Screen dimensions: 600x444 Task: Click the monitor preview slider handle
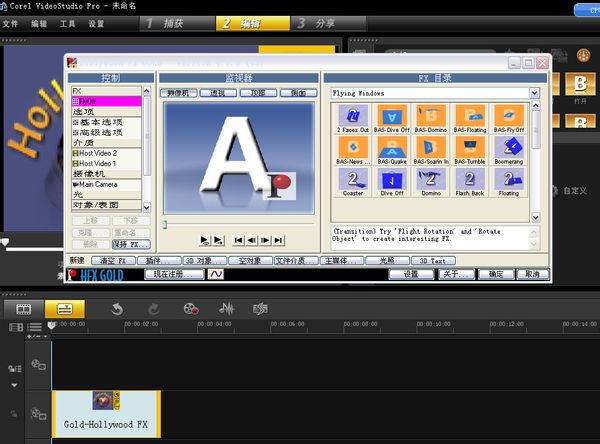(x=165, y=225)
